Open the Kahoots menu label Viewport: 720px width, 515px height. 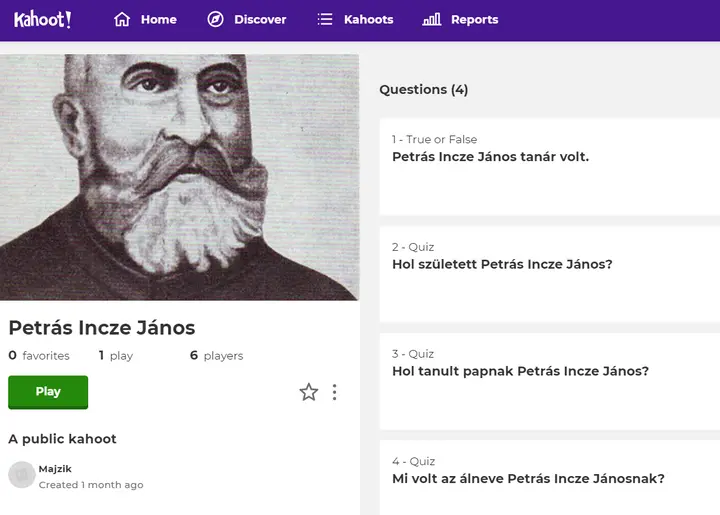(368, 19)
